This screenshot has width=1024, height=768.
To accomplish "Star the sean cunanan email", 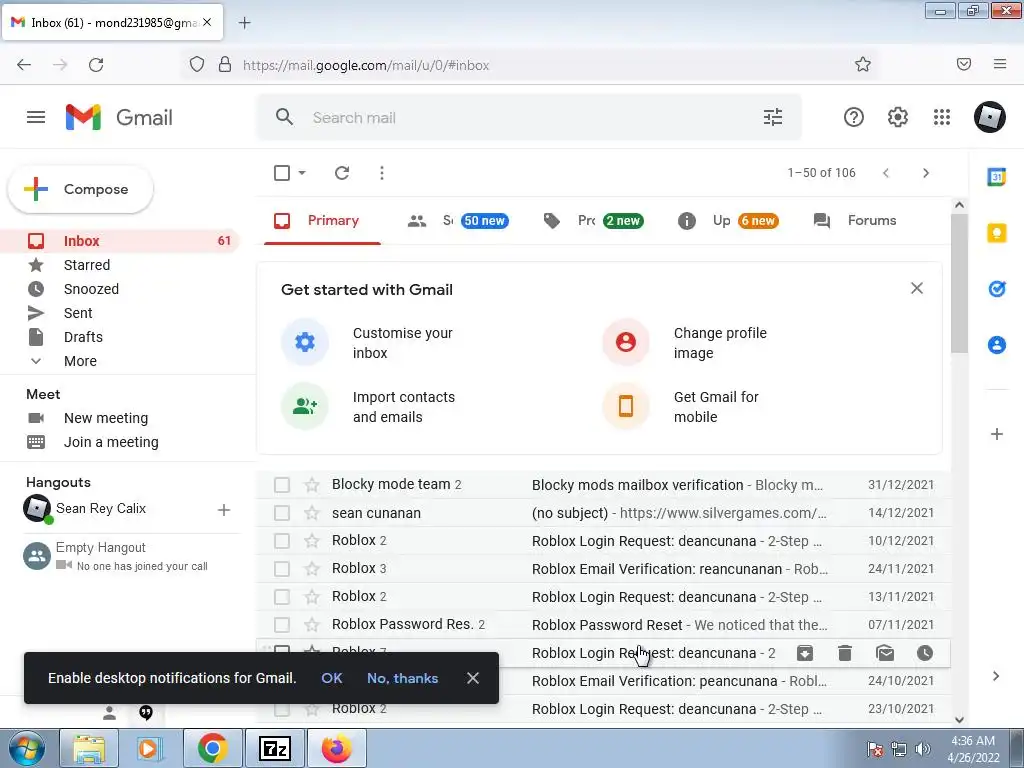I will (312, 513).
